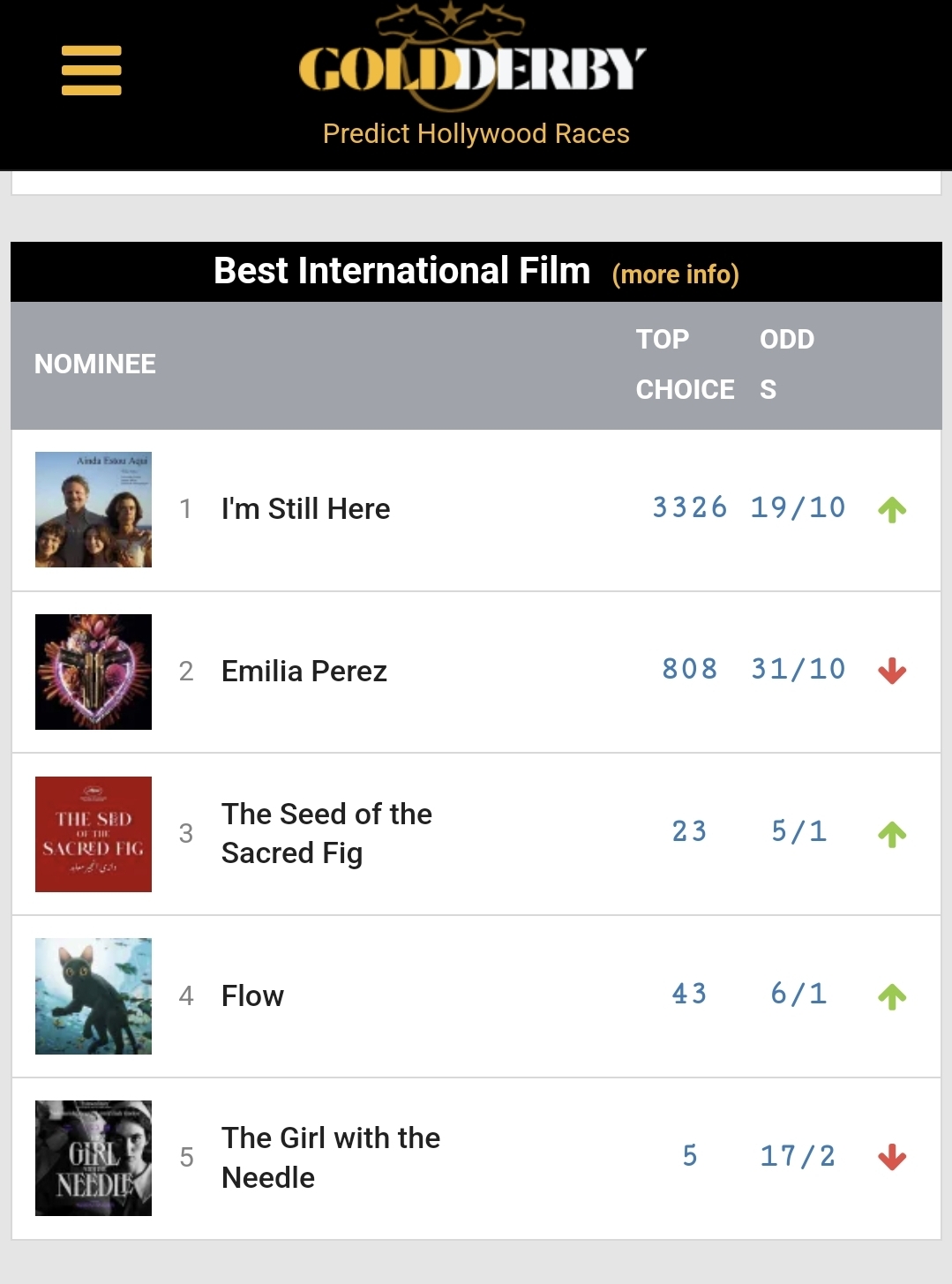This screenshot has height=1284, width=952.
Task: Click the Flow nominee title
Action: 252,996
